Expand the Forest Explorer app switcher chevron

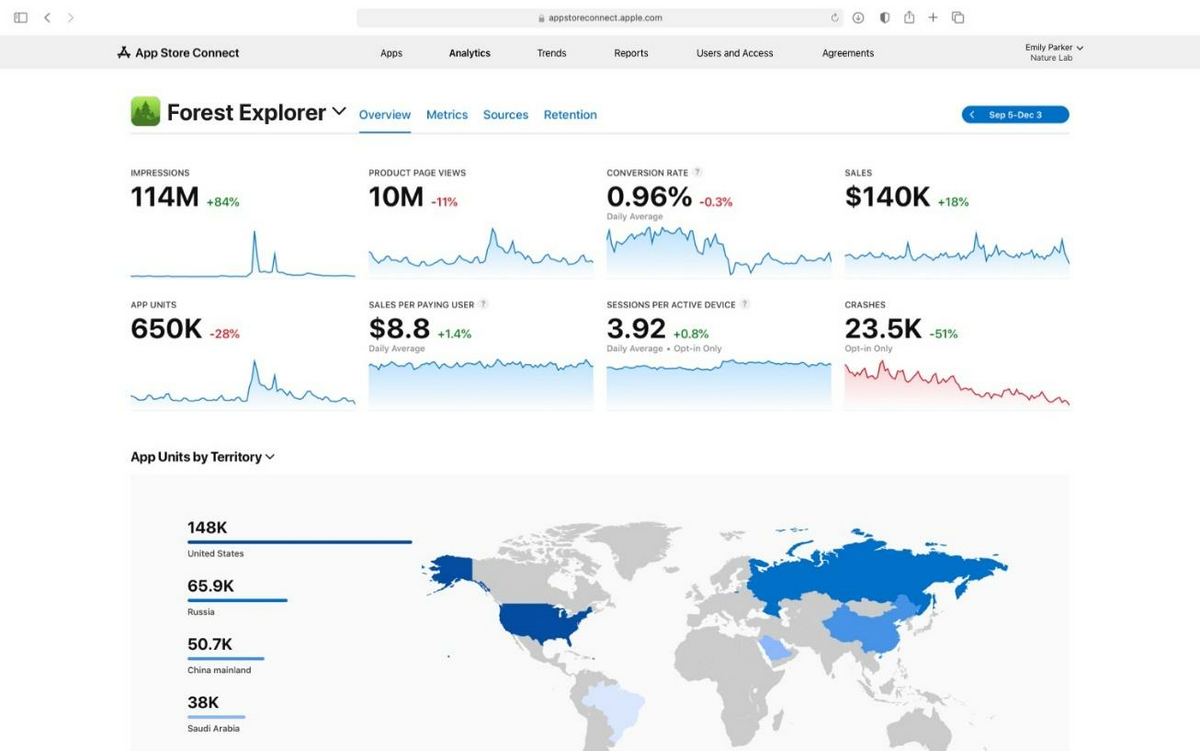(339, 111)
